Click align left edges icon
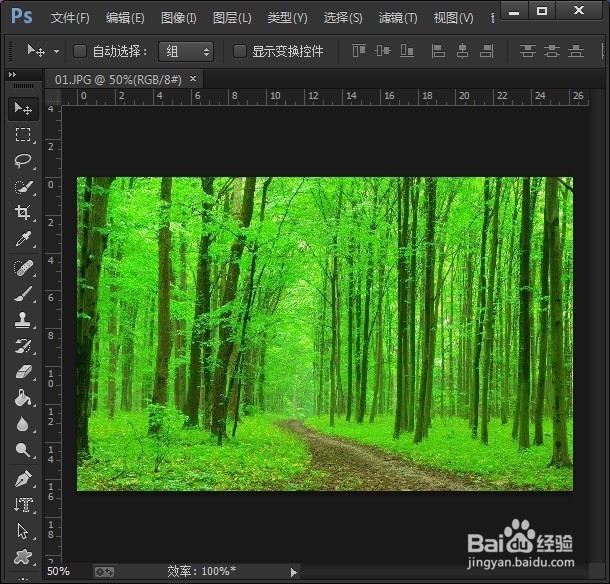The width and height of the screenshot is (610, 584). coord(438,51)
